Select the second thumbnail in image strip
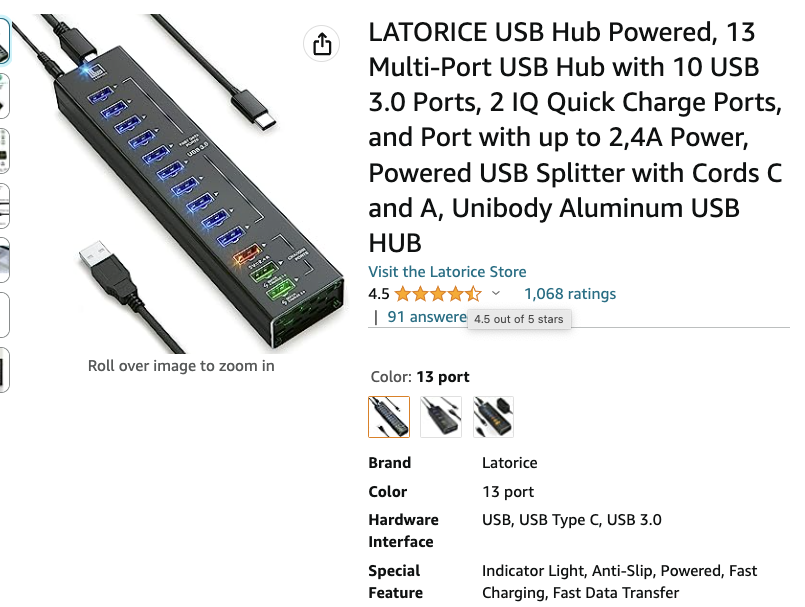 tap(4, 96)
